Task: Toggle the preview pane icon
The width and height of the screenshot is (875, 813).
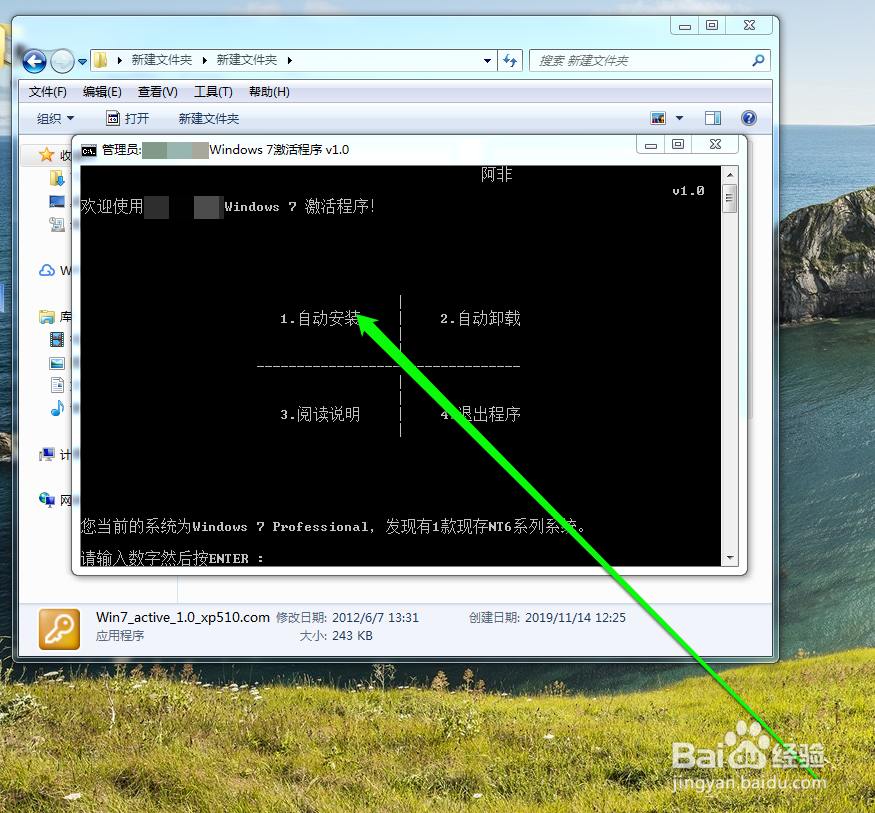Action: [x=713, y=118]
